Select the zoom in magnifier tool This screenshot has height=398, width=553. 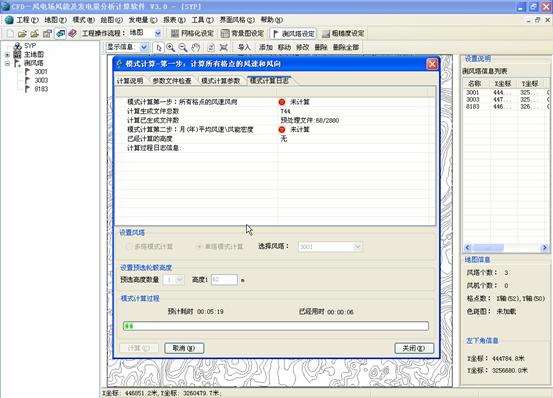tap(171, 47)
